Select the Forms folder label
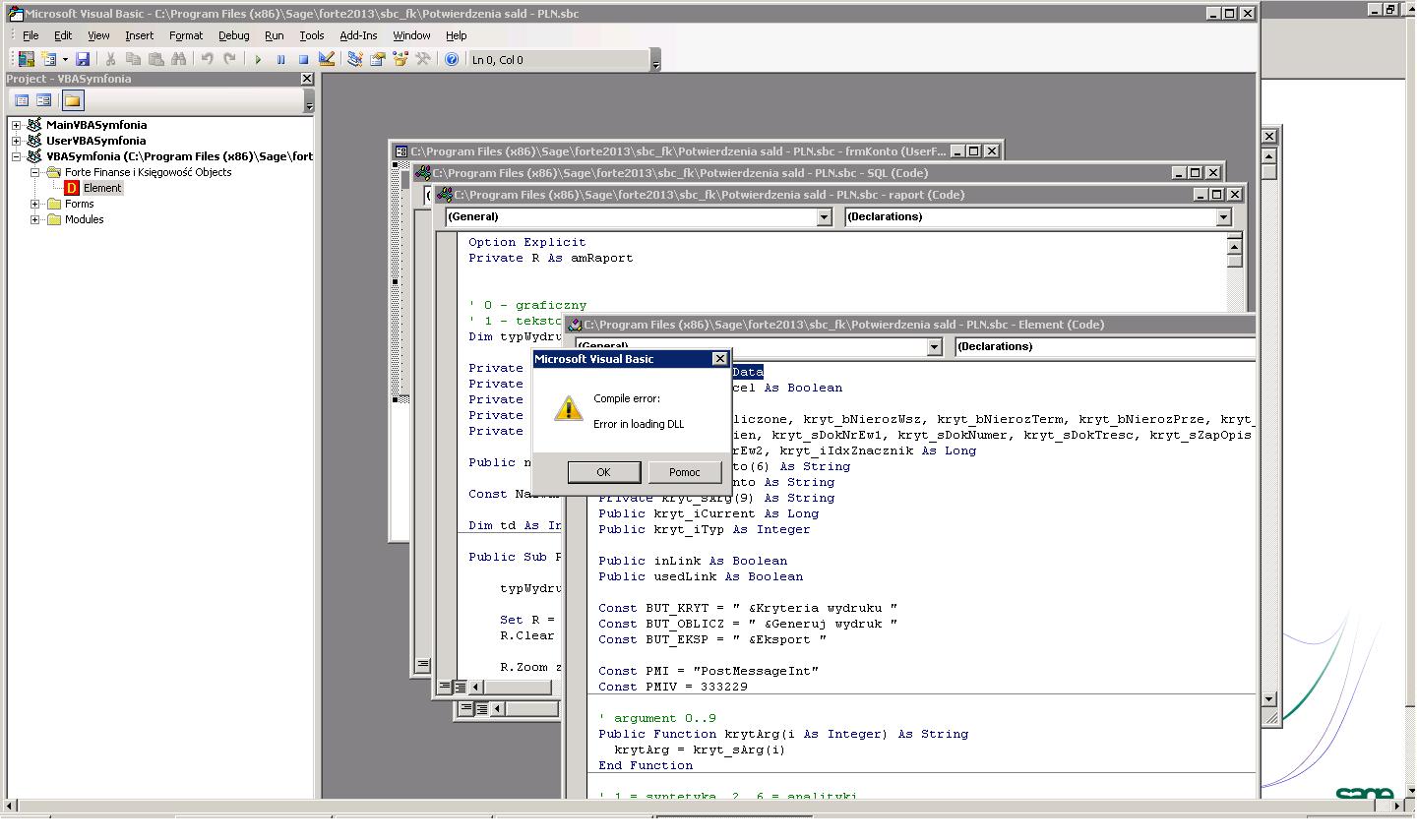1417x840 pixels. [80, 204]
